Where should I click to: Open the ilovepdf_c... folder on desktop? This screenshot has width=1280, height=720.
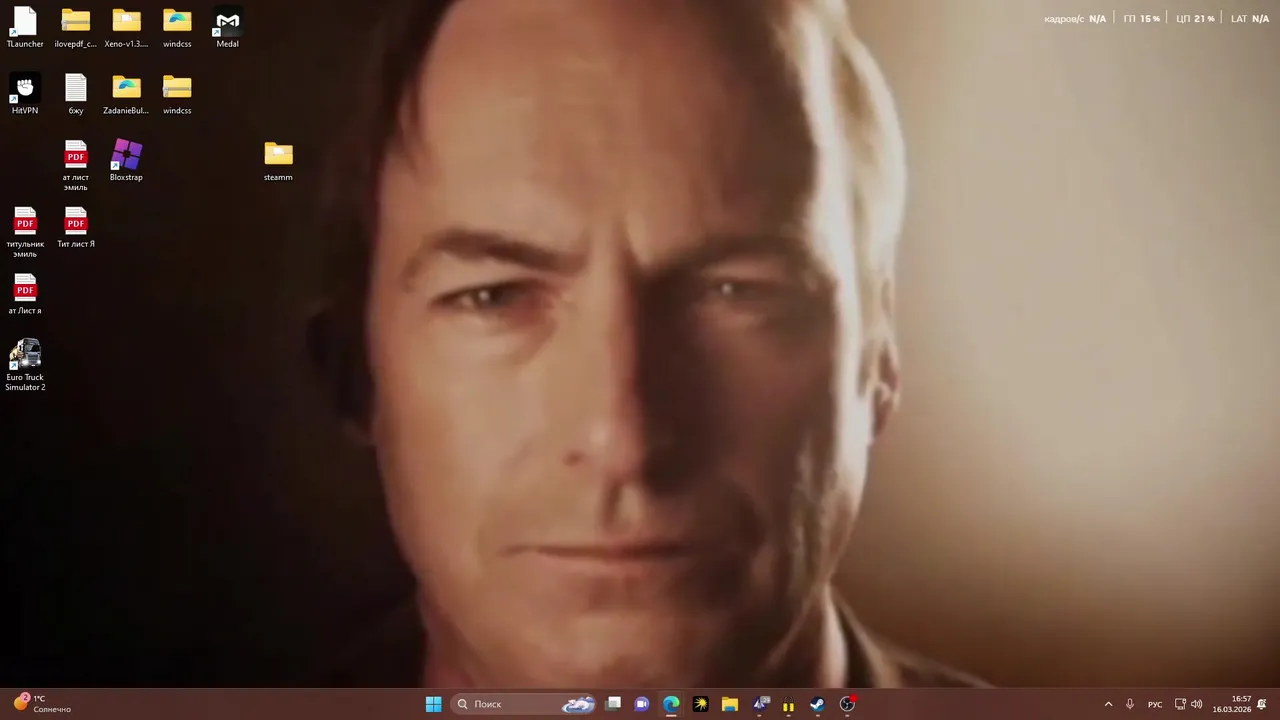pyautogui.click(x=76, y=28)
